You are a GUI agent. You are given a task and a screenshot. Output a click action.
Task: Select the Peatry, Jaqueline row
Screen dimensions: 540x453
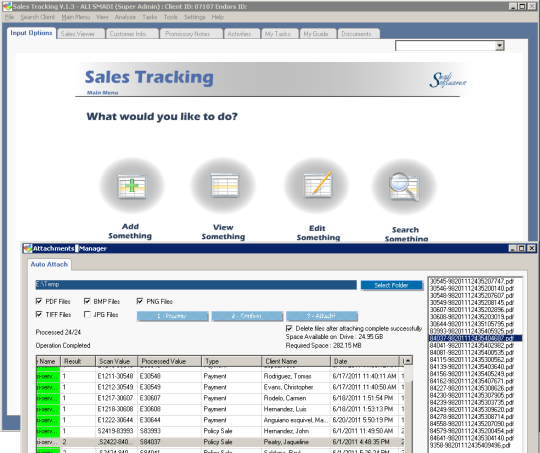[x=220, y=442]
